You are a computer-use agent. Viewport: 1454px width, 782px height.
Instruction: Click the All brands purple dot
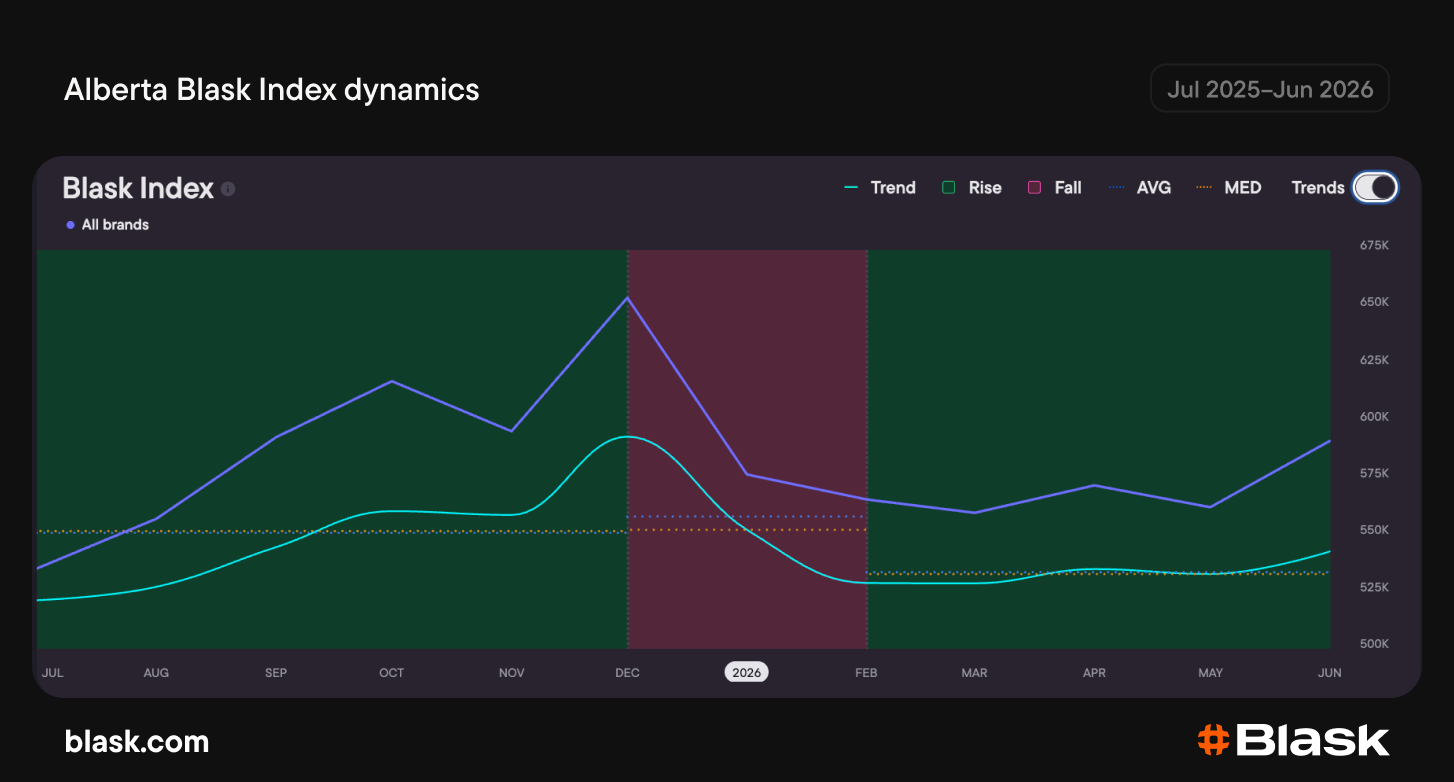[x=70, y=225]
